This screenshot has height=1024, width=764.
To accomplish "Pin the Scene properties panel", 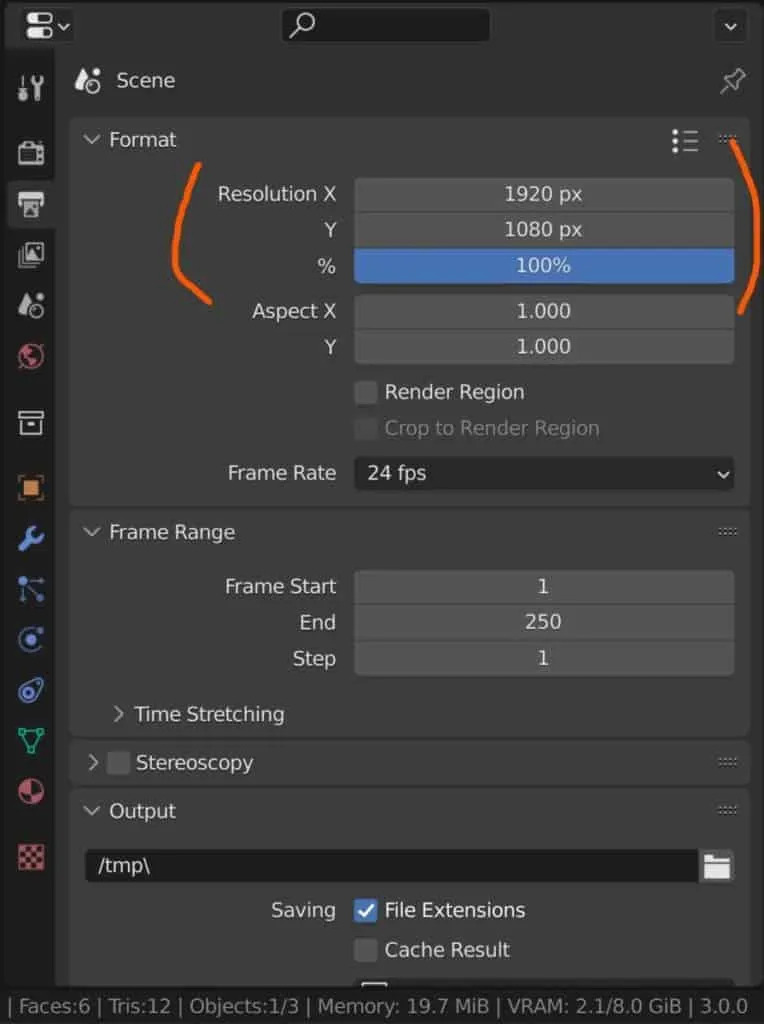I will [x=732, y=81].
